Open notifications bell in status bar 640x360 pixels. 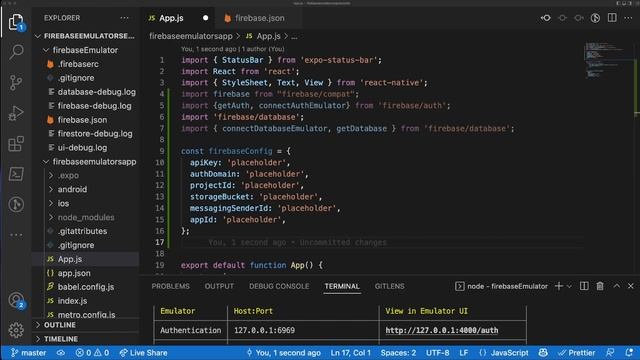tap(629, 352)
